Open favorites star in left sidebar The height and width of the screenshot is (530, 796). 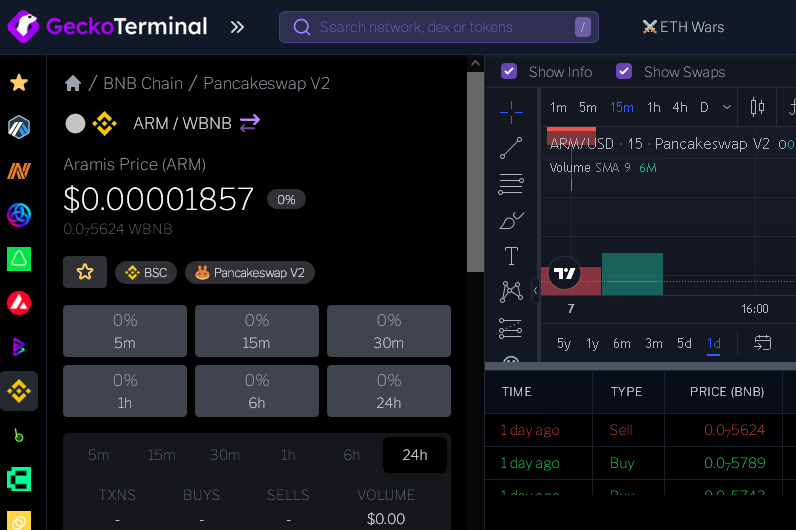(x=19, y=82)
